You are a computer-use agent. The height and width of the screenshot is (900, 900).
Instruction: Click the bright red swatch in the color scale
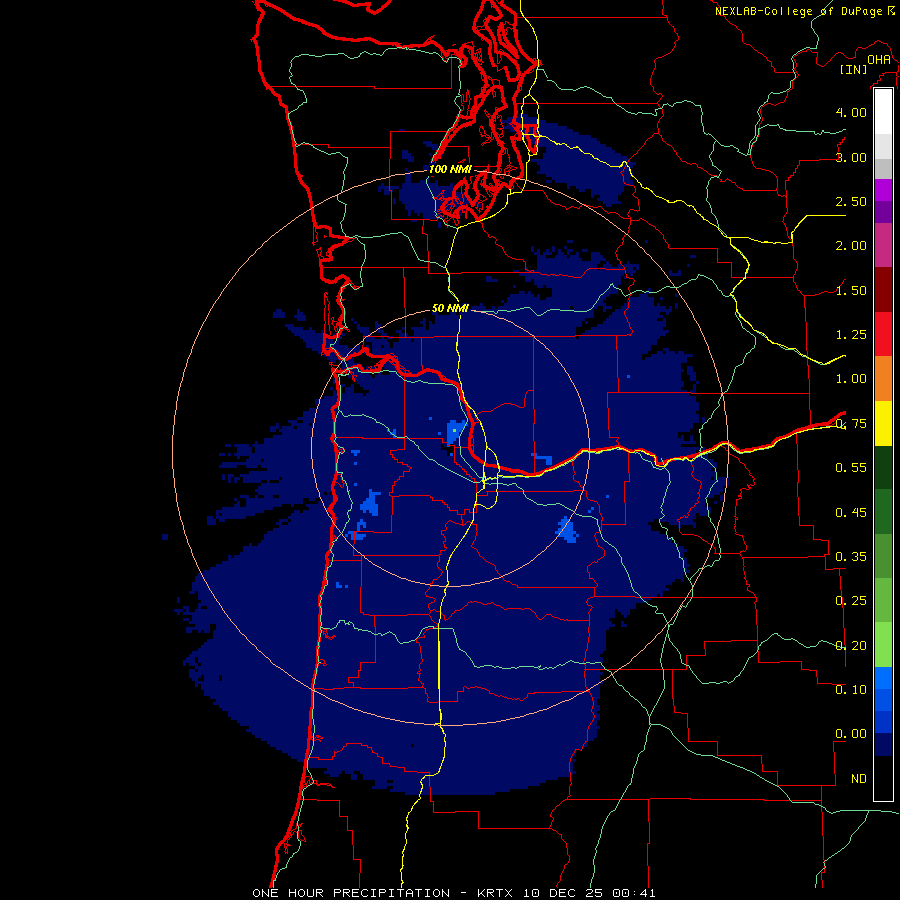point(883,334)
